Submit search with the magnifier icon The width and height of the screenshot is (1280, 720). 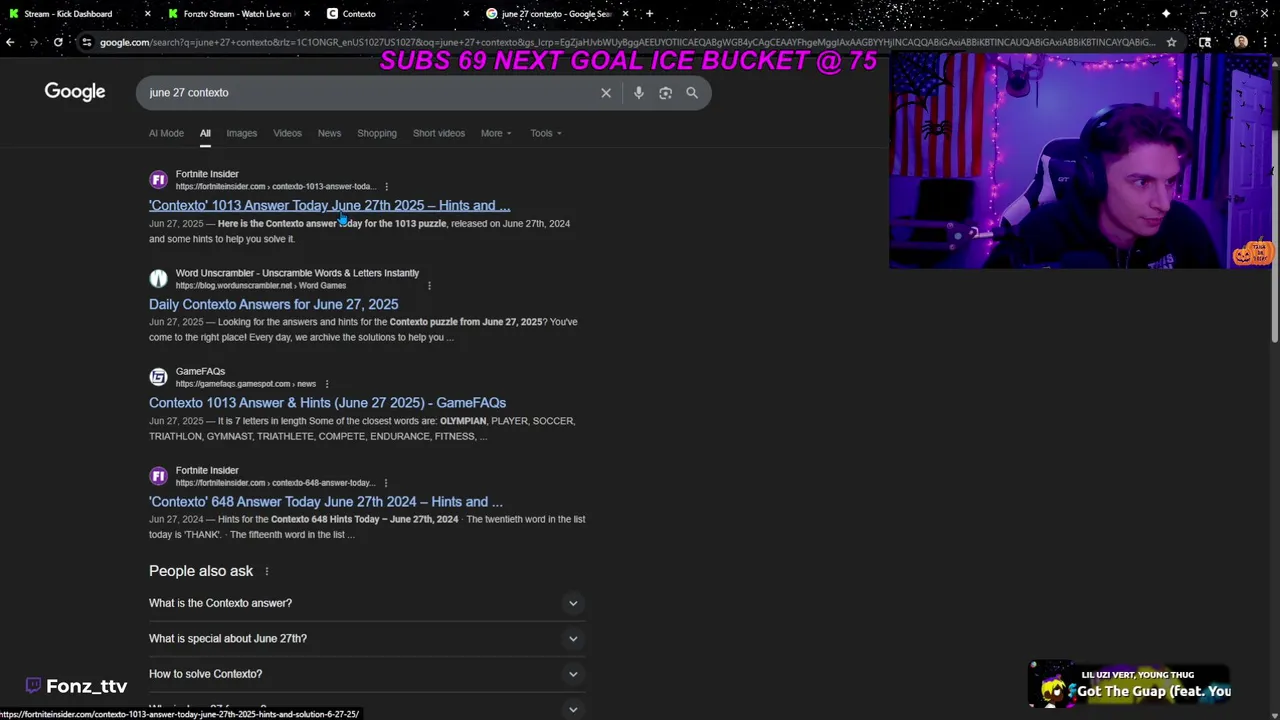click(692, 93)
